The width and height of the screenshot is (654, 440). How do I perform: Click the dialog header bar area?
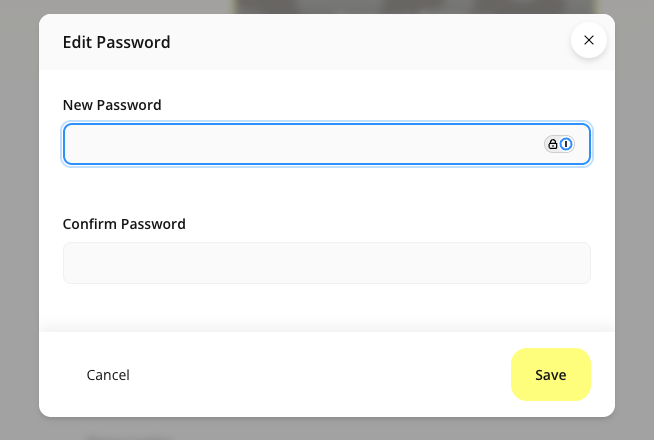tap(350, 42)
